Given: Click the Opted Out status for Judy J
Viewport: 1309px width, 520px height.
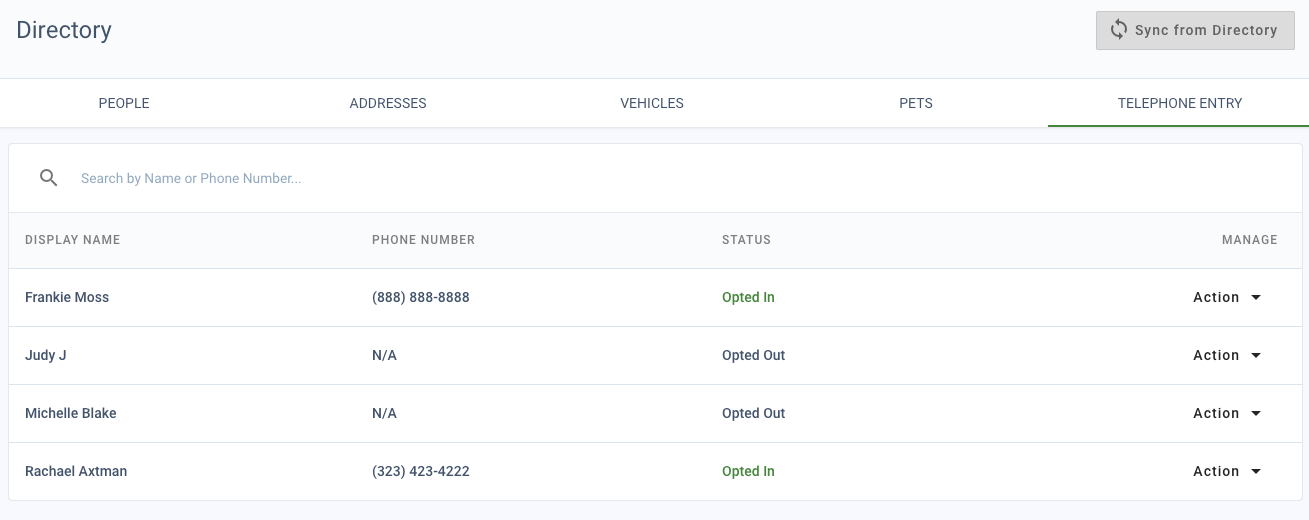Looking at the screenshot, I should 753,355.
